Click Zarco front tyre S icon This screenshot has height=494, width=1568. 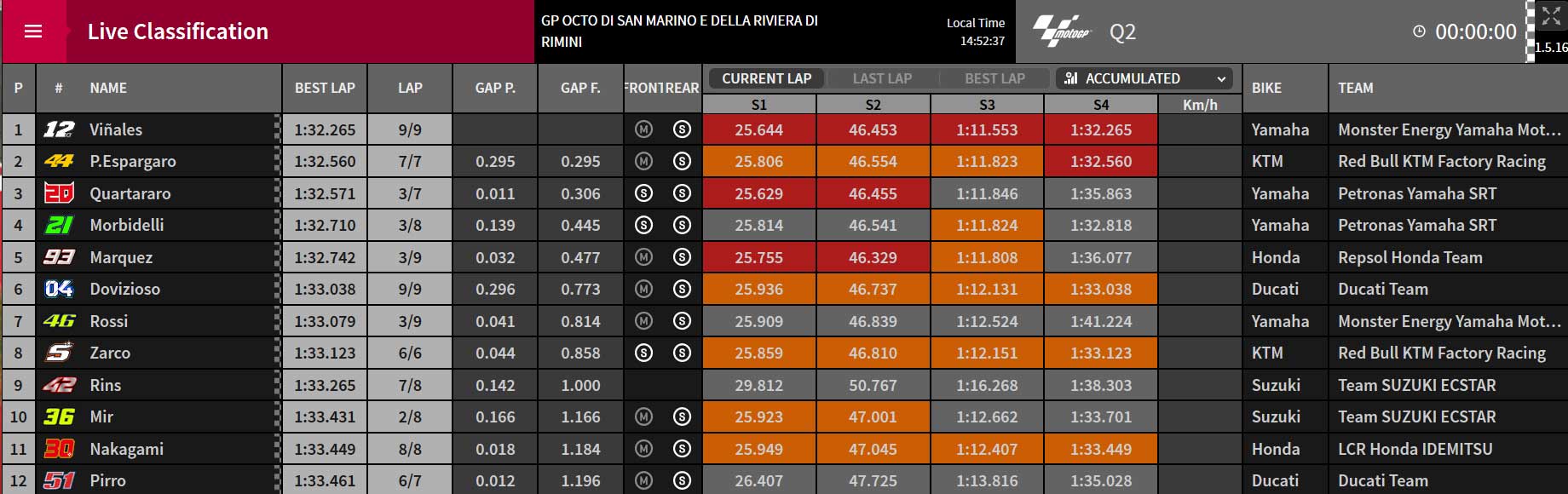point(644,353)
